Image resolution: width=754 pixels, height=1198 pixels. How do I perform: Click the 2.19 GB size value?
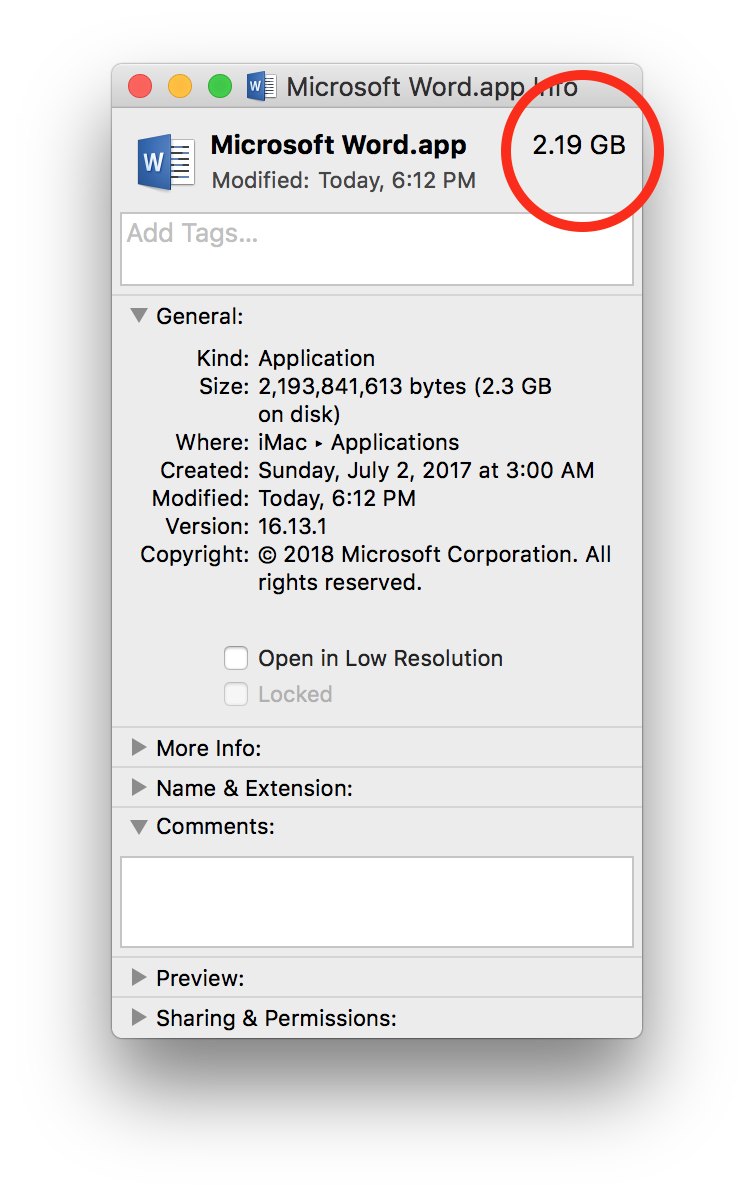[578, 145]
